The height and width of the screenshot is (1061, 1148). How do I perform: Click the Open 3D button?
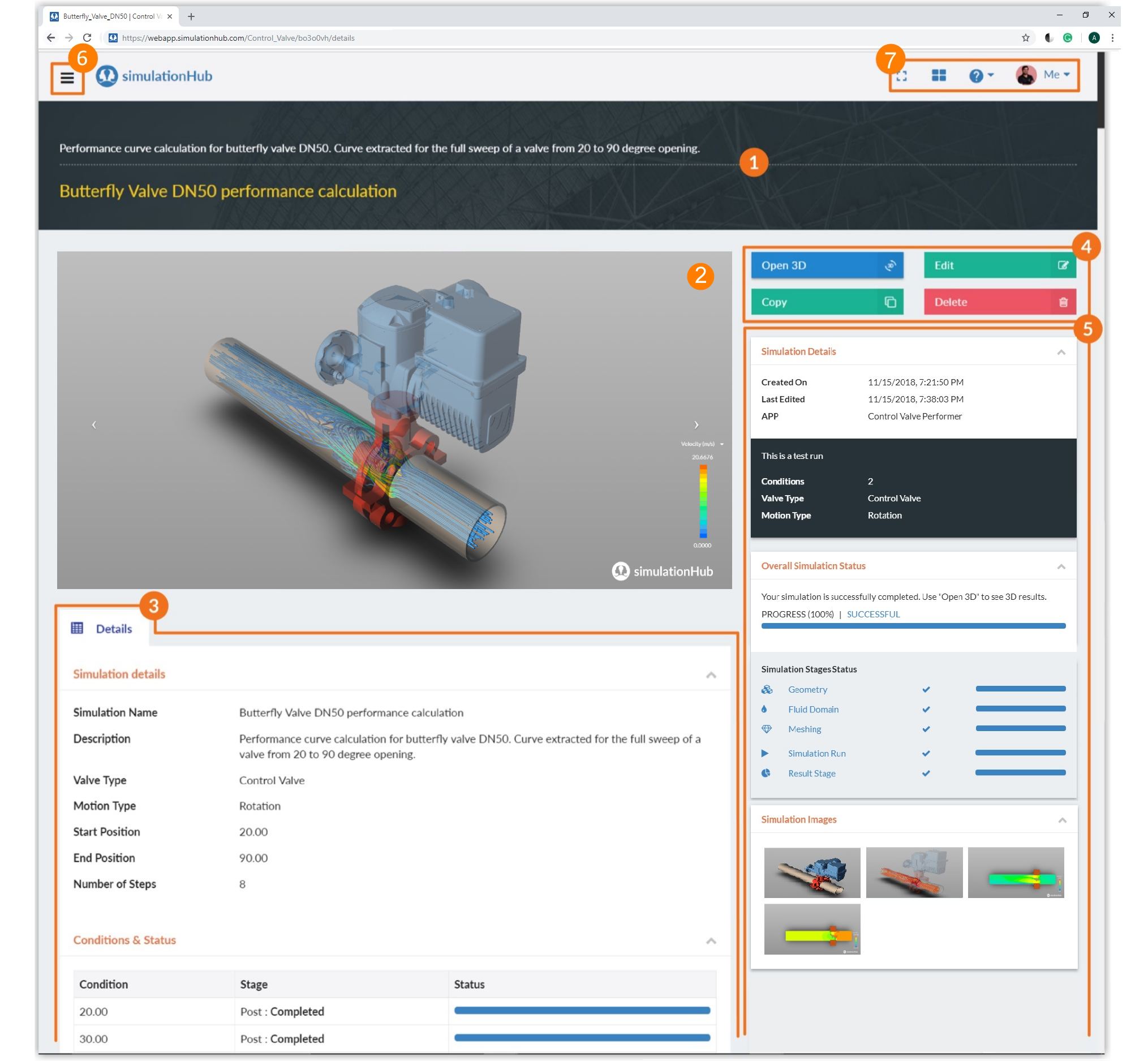tap(827, 265)
